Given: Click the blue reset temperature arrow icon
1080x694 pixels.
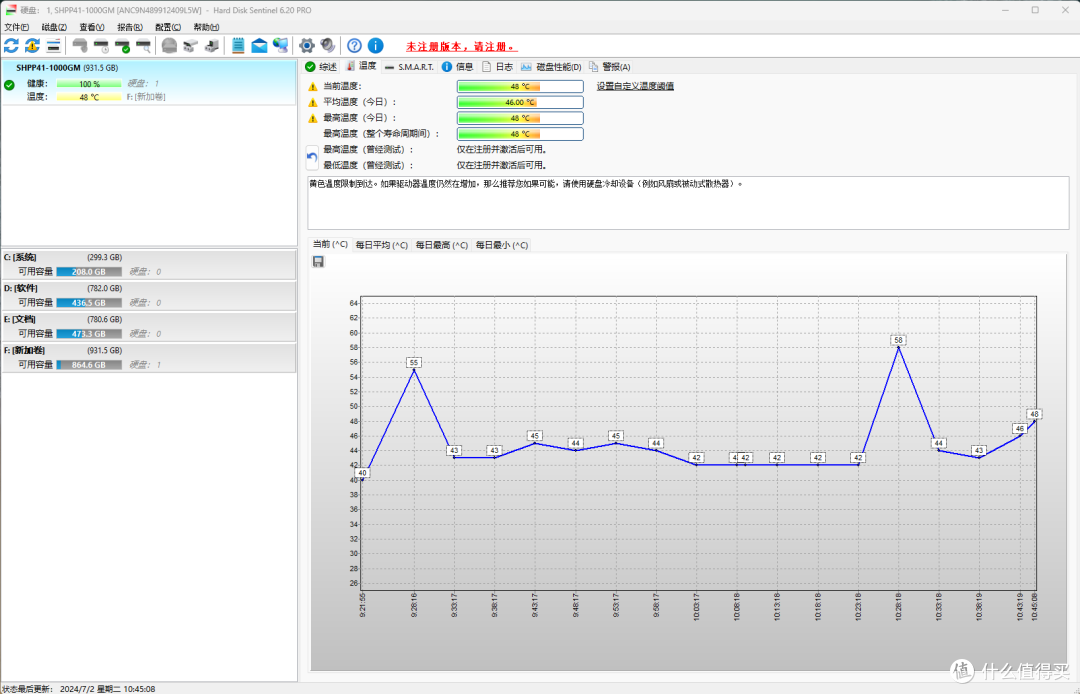Looking at the screenshot, I should pos(312,158).
